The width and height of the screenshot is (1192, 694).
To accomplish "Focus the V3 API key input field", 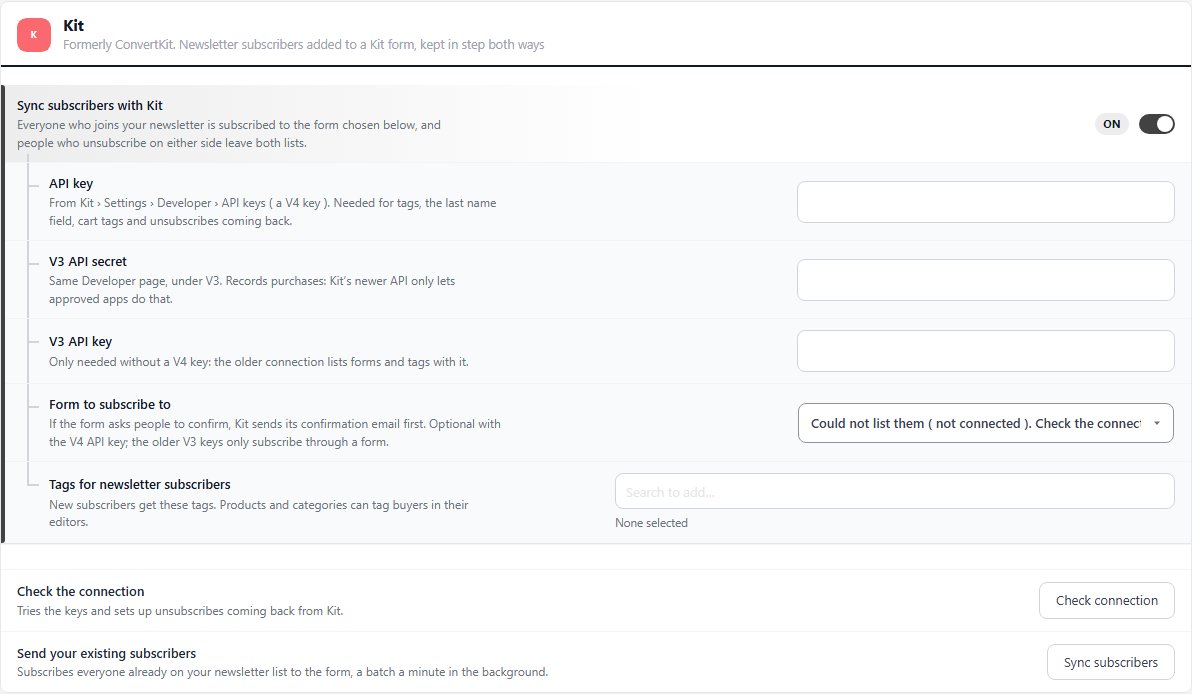I will click(x=985, y=351).
